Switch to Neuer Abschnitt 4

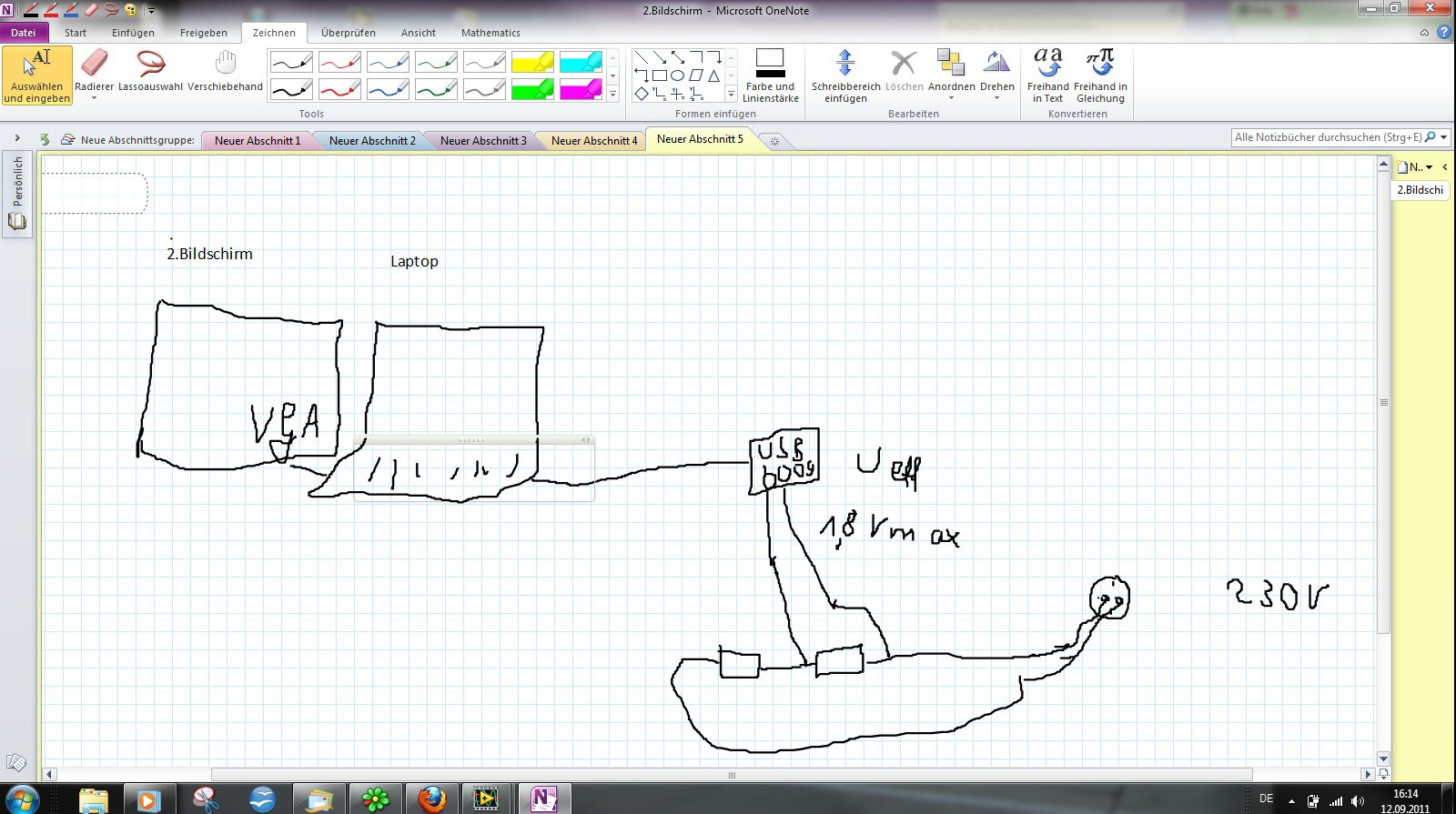(x=594, y=141)
